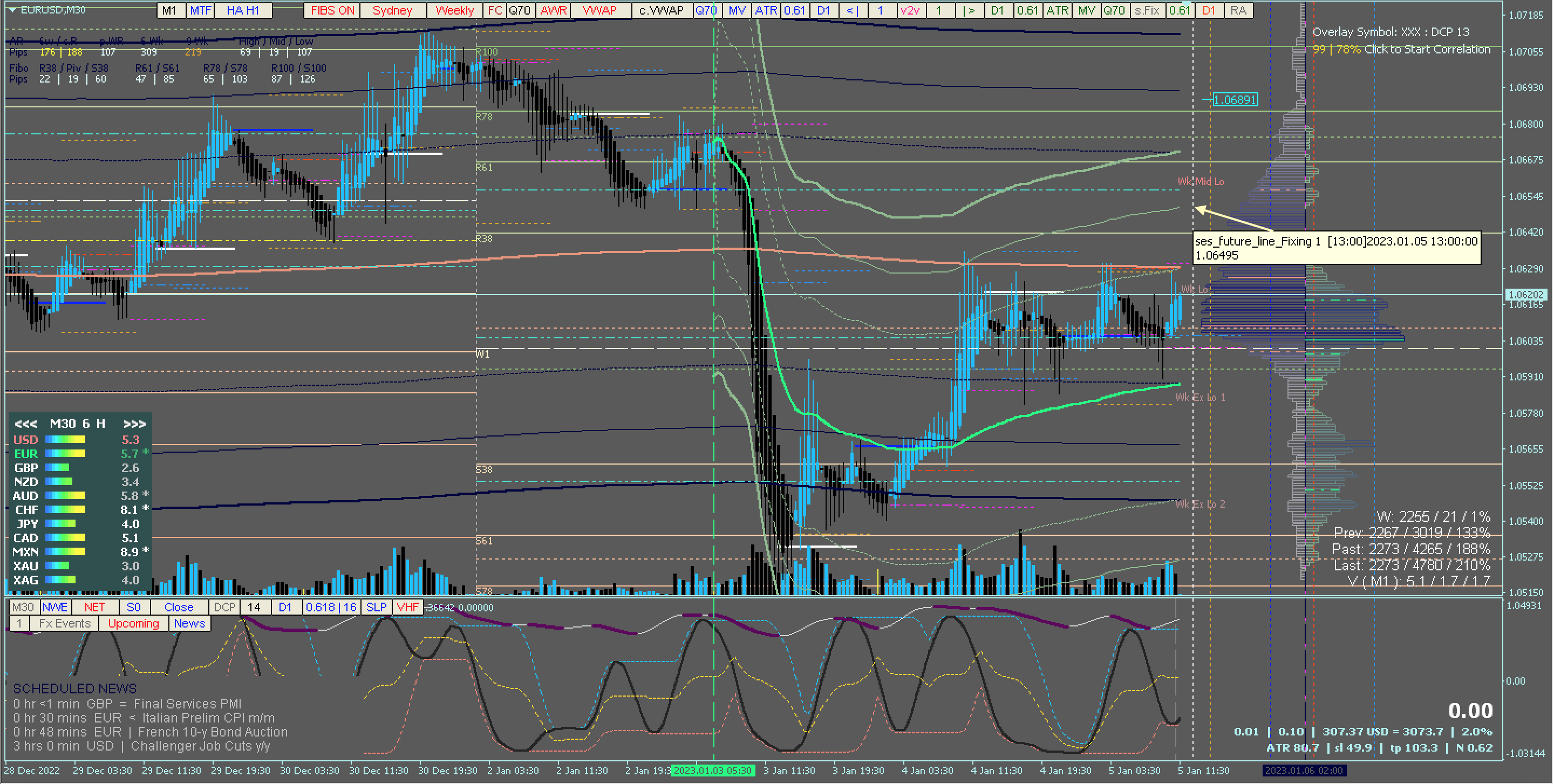The width and height of the screenshot is (1554, 784).
Task: Toggle the AWR range button
Action: [x=553, y=10]
